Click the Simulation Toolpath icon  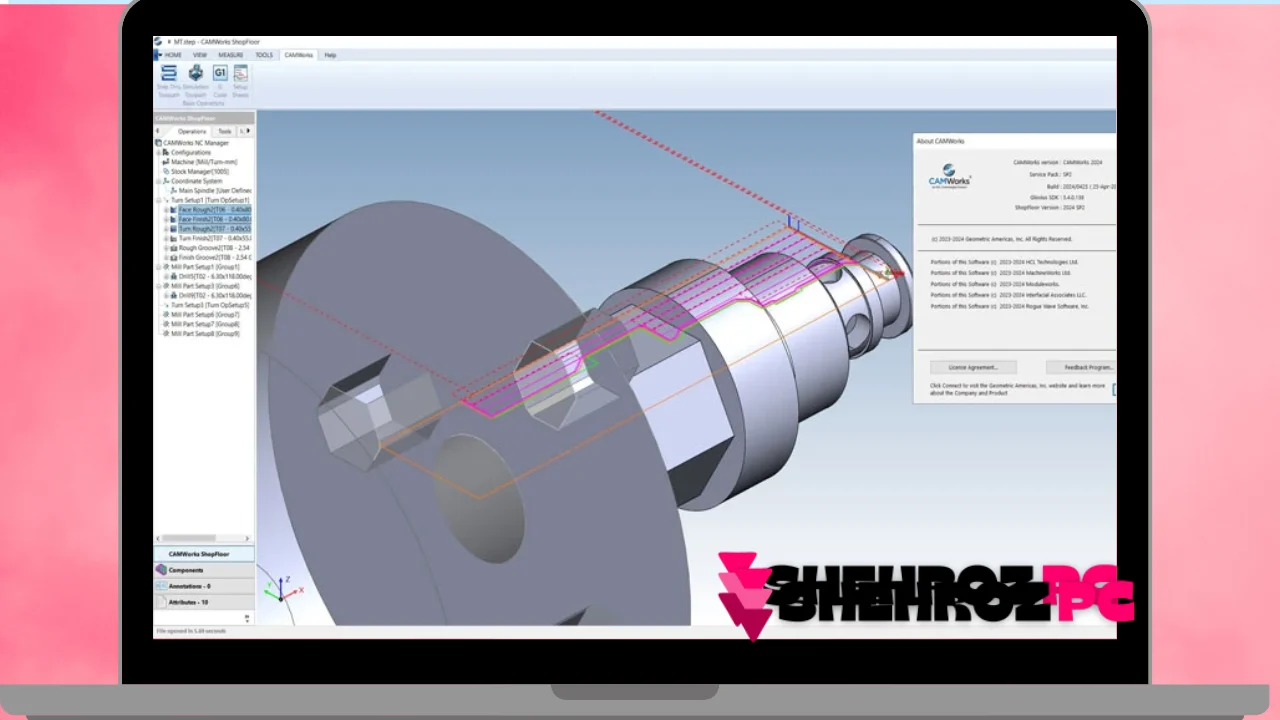click(196, 73)
